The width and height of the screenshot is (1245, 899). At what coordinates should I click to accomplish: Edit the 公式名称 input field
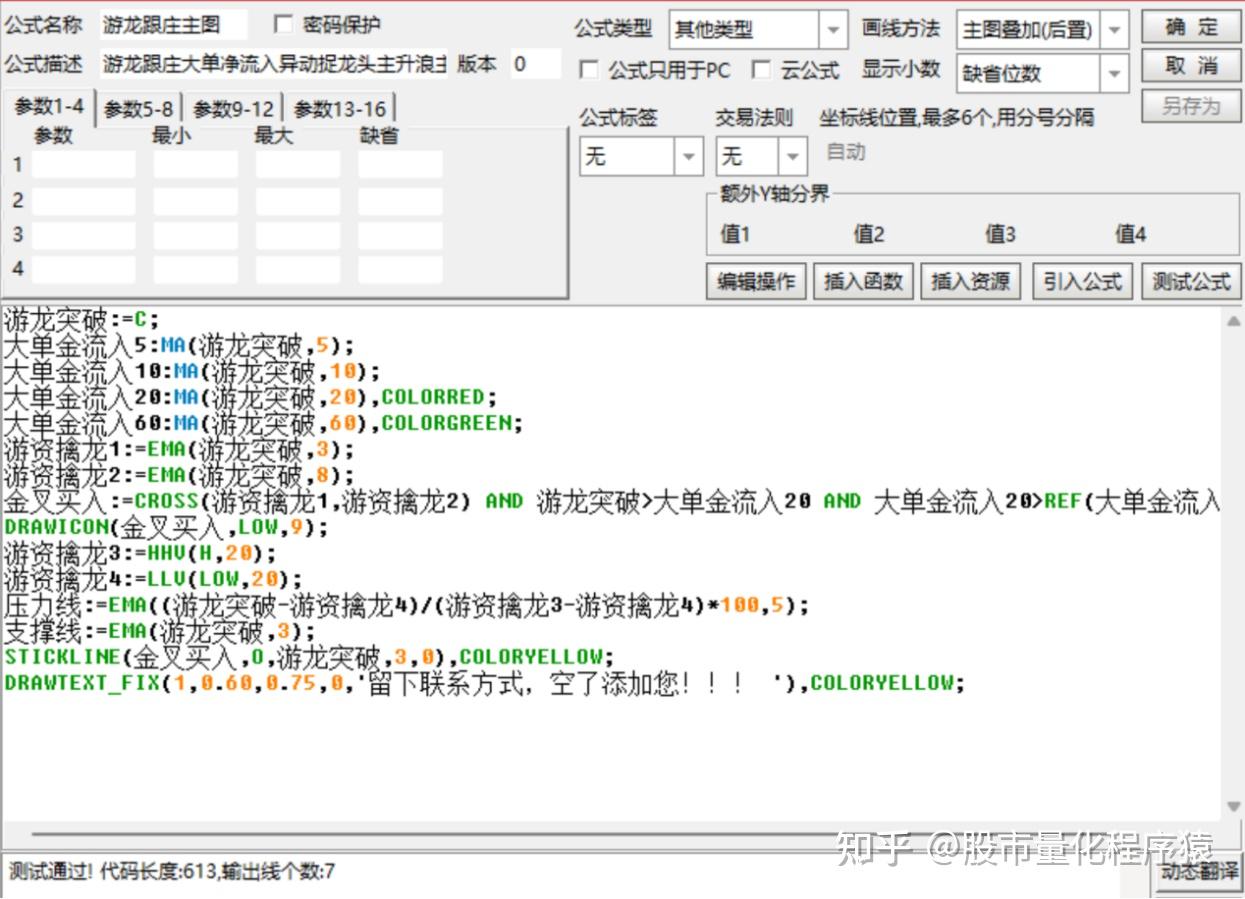(173, 25)
